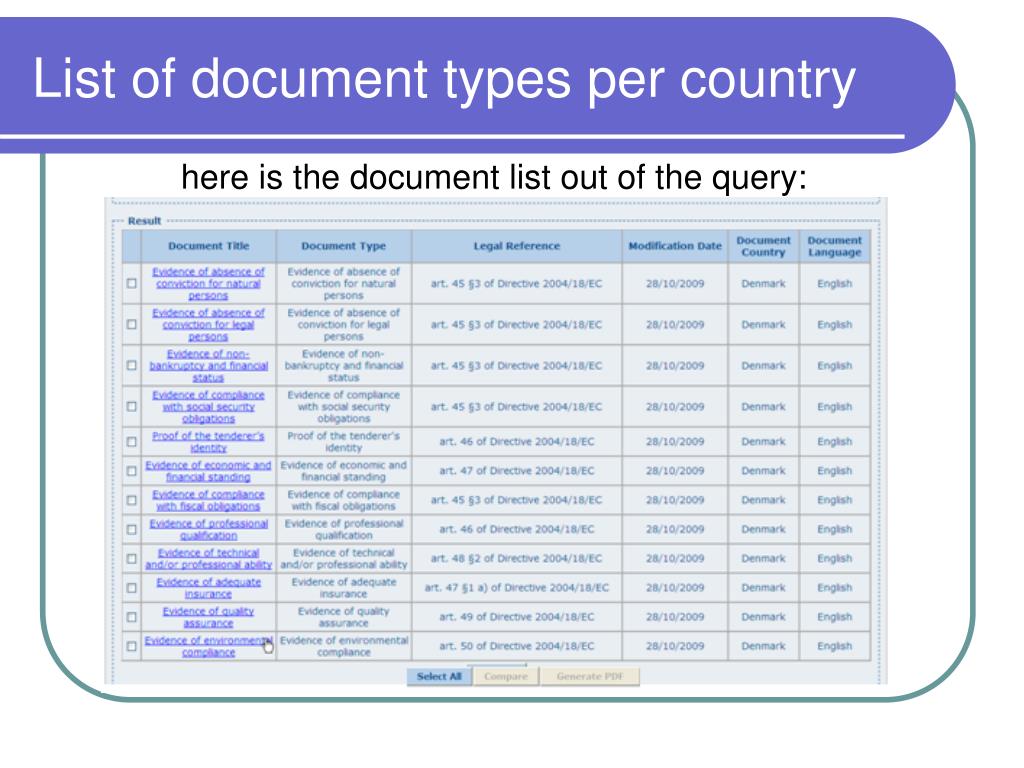Click 'art. 49 of Directive 2004/18/EC' cell
Screen dimensions: 1024x768
pyautogui.click(x=517, y=616)
